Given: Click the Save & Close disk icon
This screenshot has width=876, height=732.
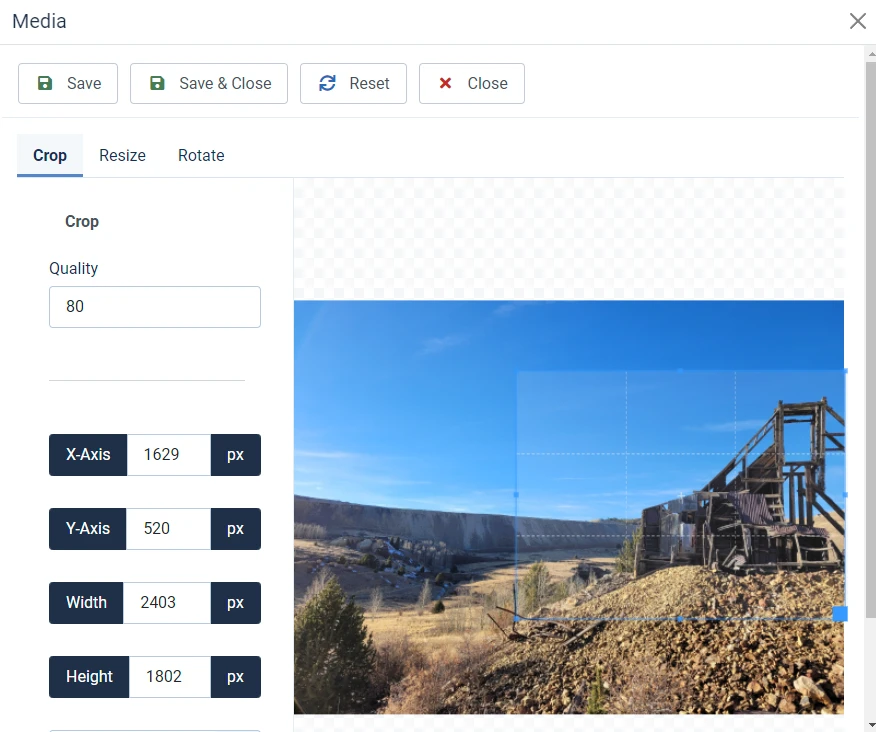Looking at the screenshot, I should tap(158, 83).
